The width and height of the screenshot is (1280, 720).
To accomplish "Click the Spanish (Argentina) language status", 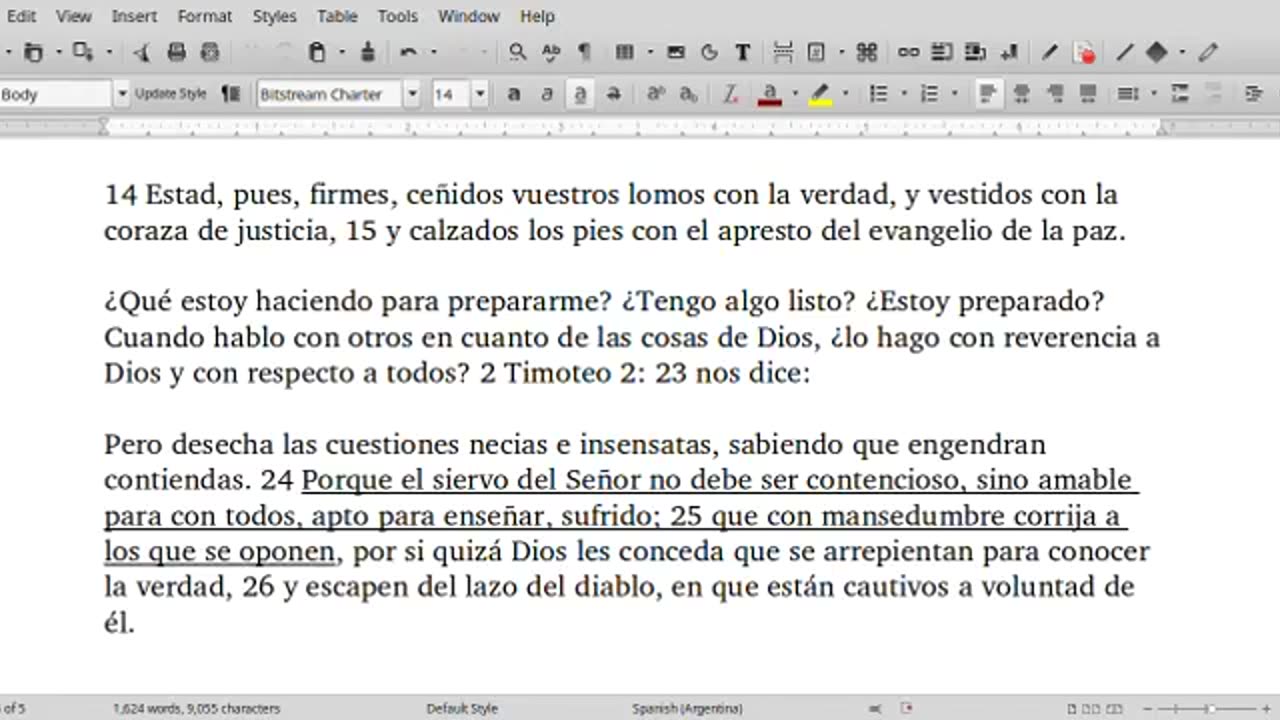I will (x=687, y=708).
